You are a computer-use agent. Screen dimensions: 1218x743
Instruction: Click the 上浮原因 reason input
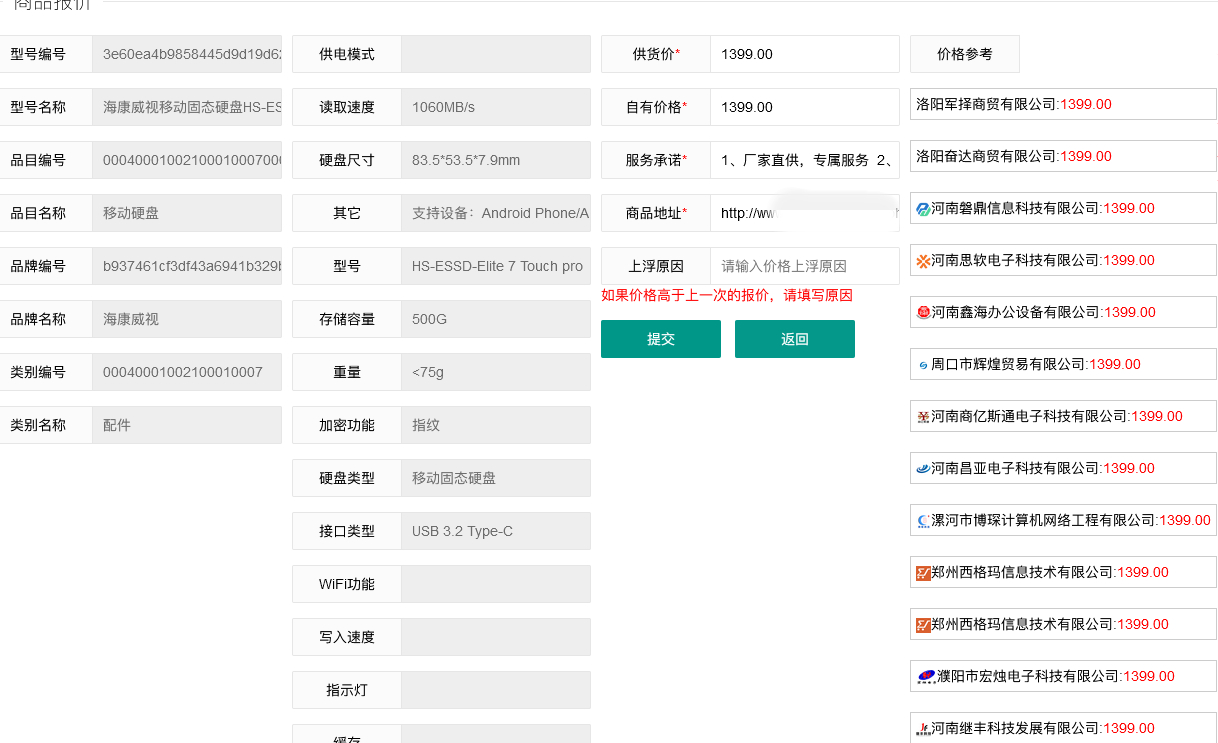click(x=805, y=266)
